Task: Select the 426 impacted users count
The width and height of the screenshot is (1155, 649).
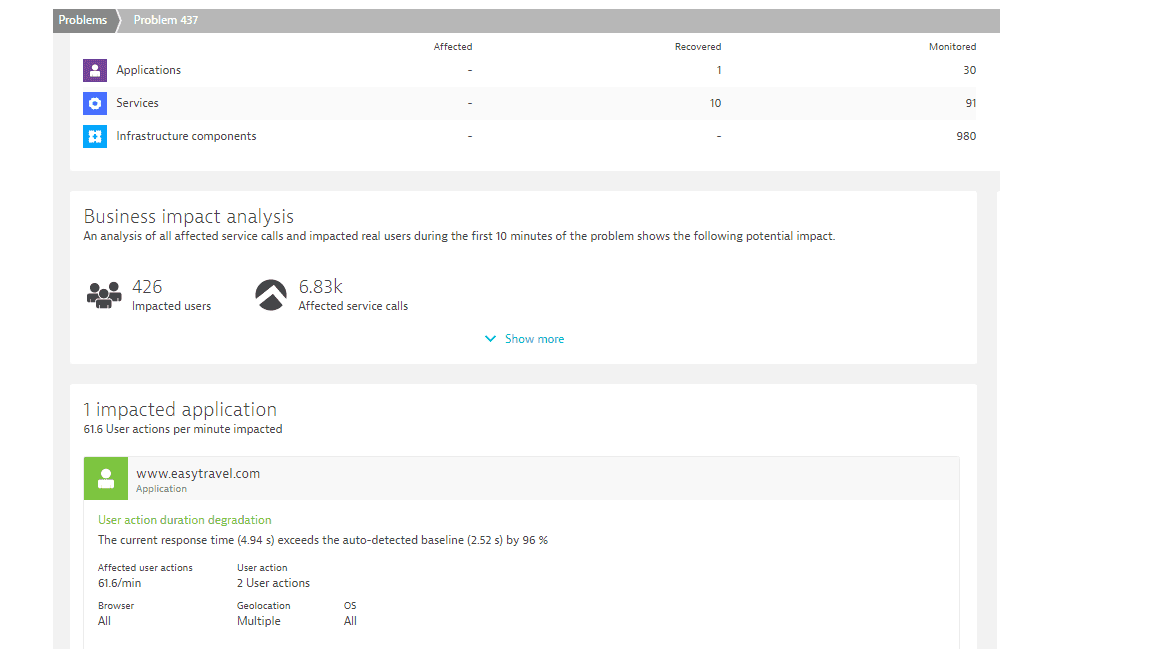Action: [x=147, y=287]
